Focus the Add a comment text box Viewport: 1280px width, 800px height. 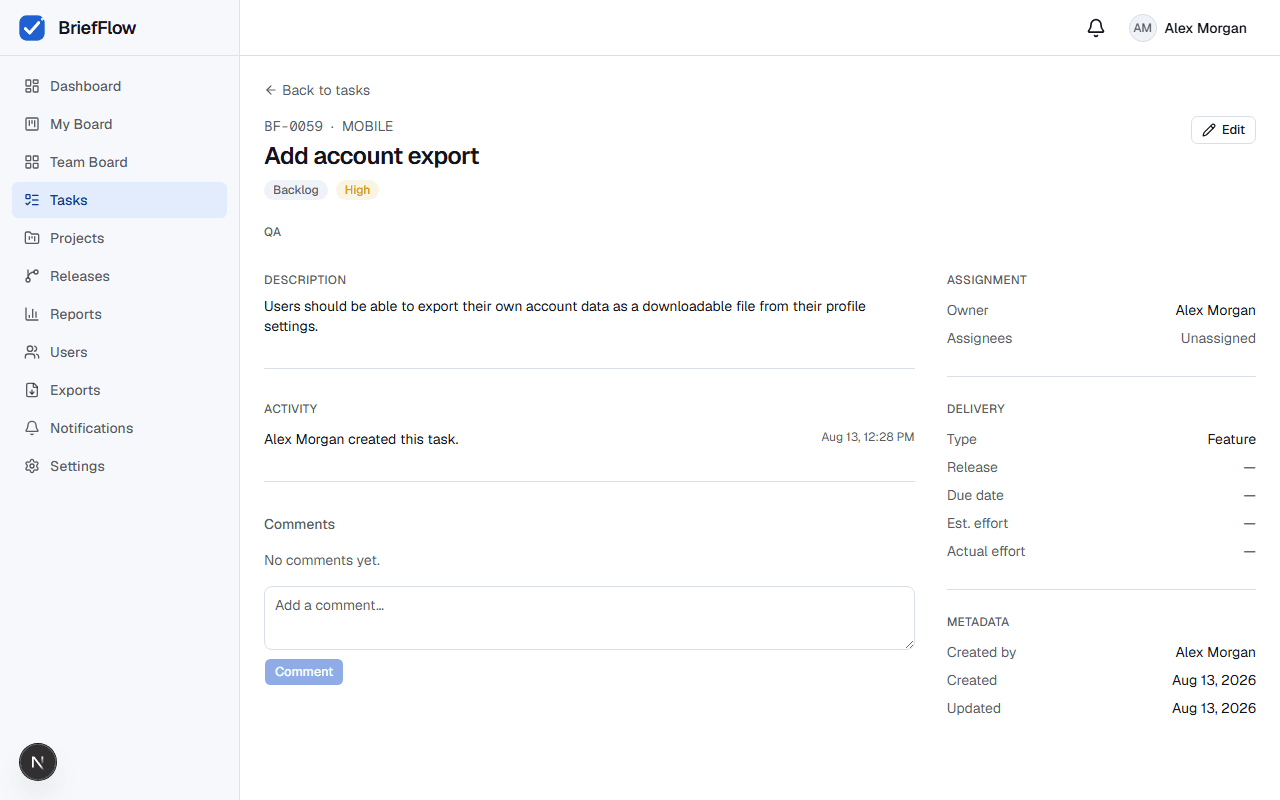point(589,618)
